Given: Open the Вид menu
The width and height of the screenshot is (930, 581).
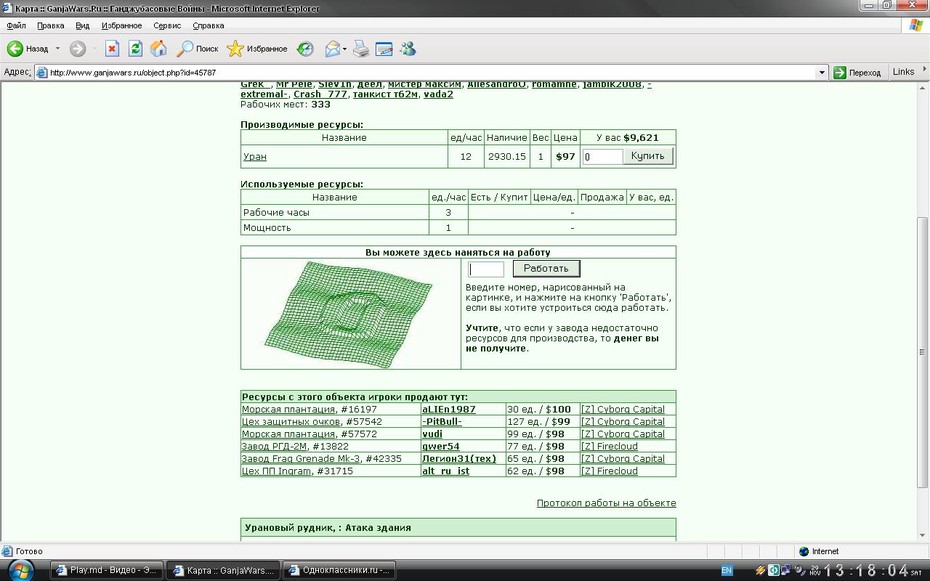Looking at the screenshot, I should point(82,25).
